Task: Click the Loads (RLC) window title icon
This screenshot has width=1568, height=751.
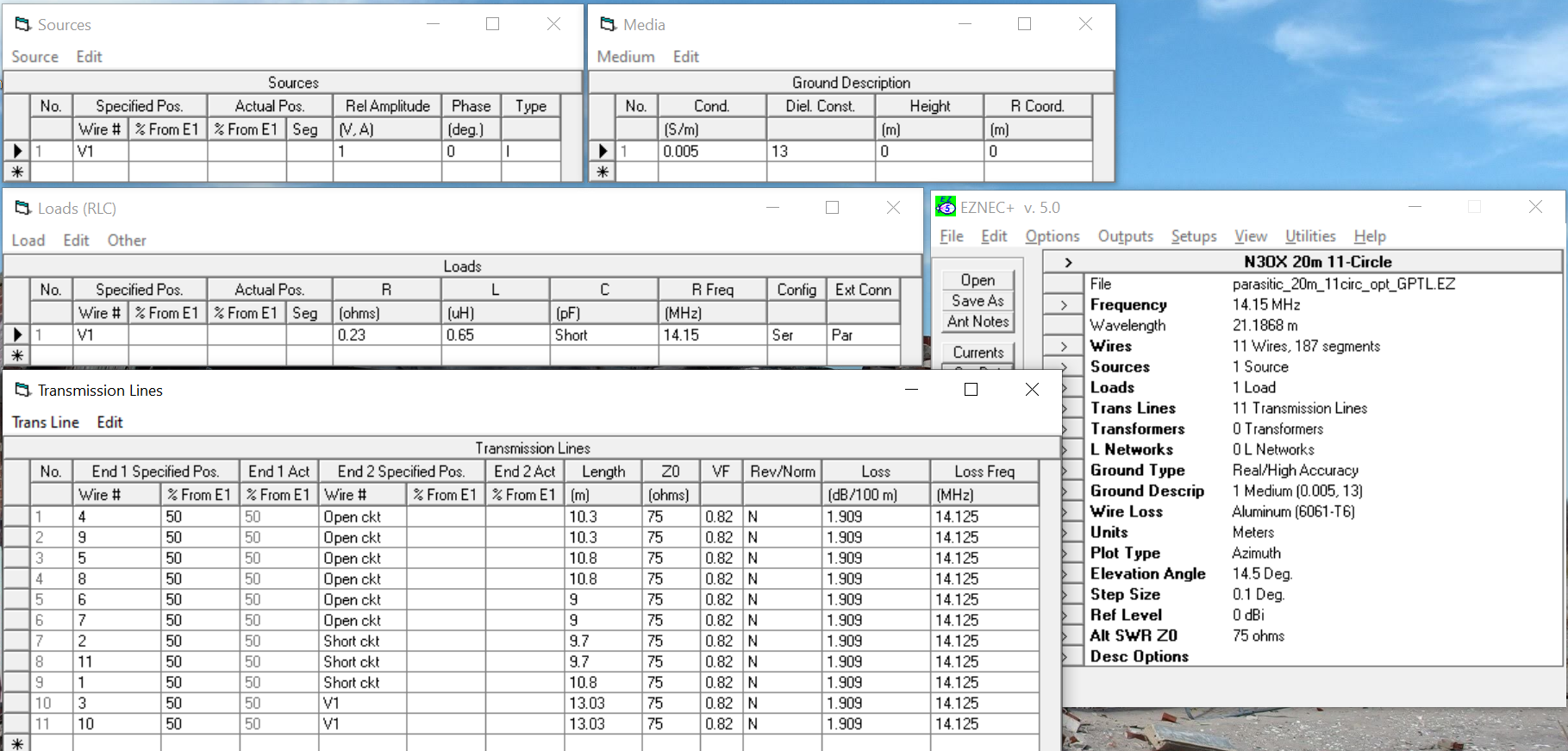Action: (x=23, y=208)
